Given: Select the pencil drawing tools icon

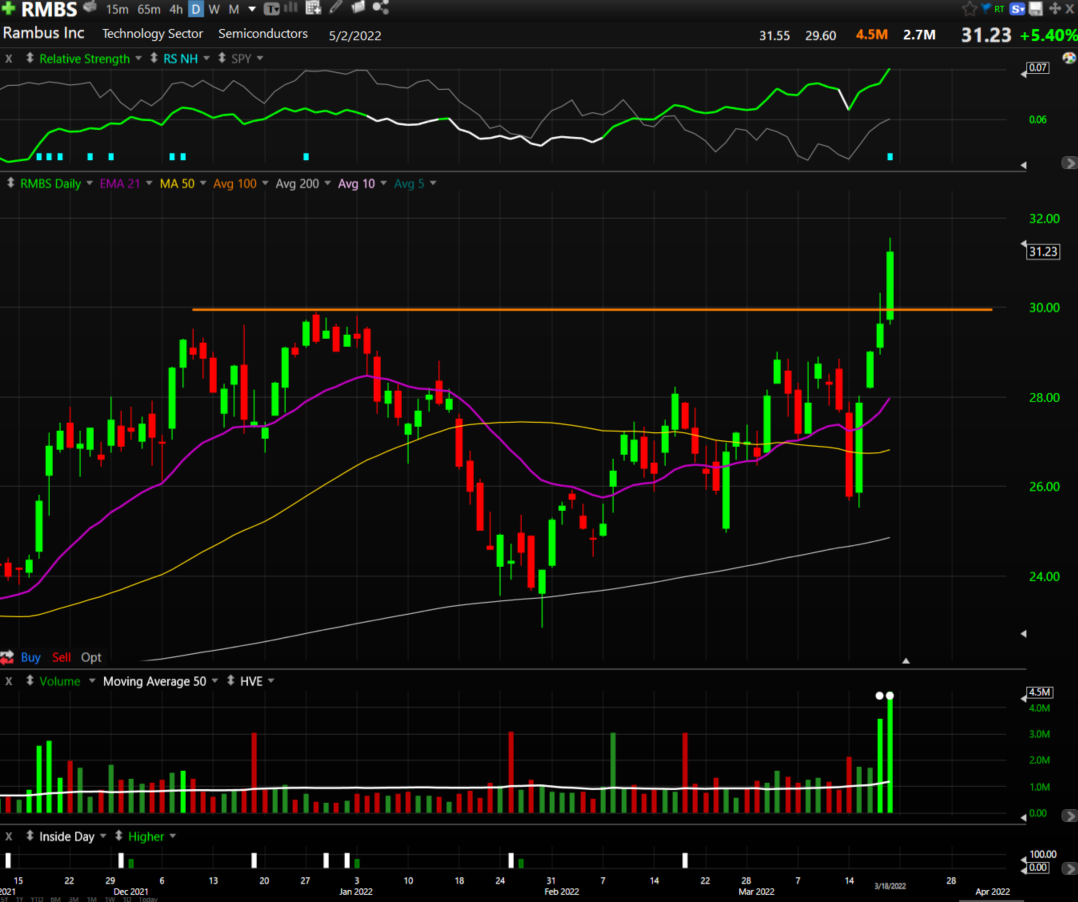Looking at the screenshot, I should pos(336,8).
